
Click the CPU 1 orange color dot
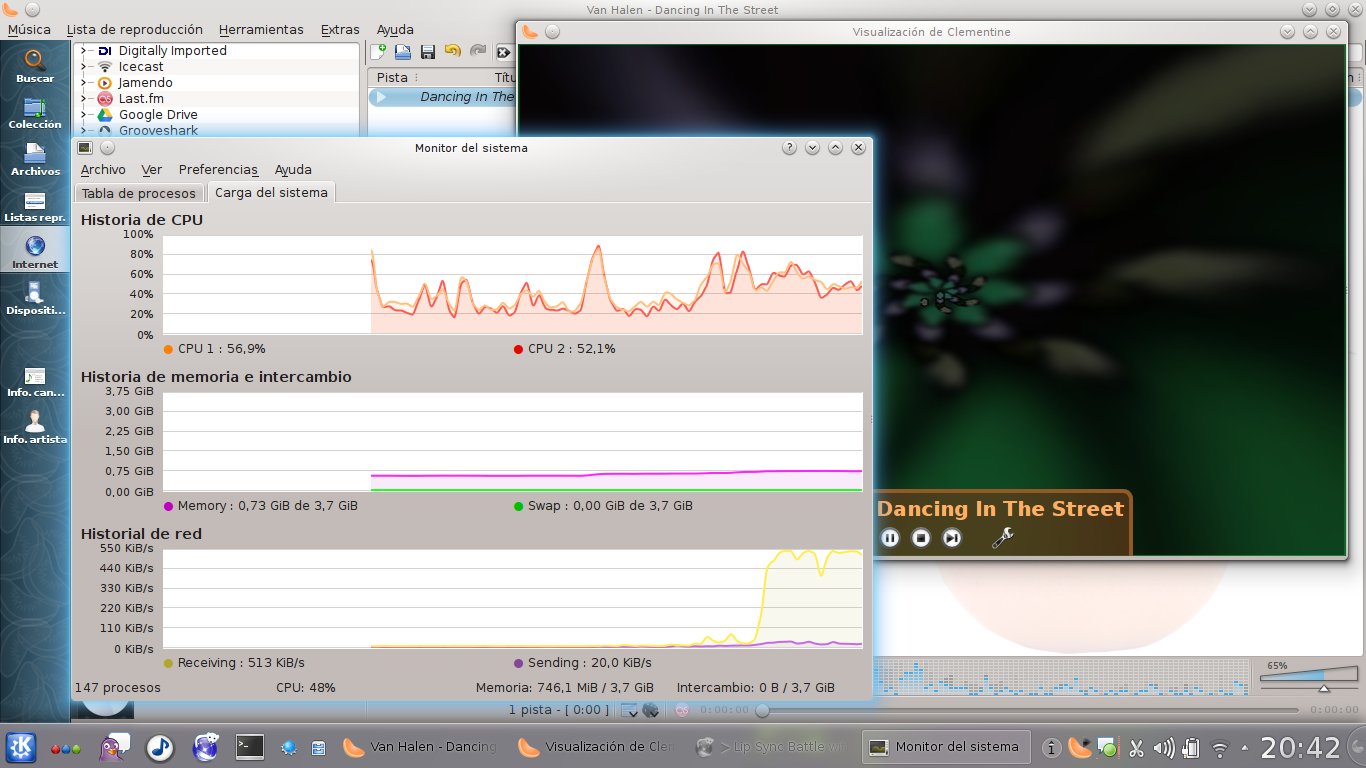click(168, 349)
